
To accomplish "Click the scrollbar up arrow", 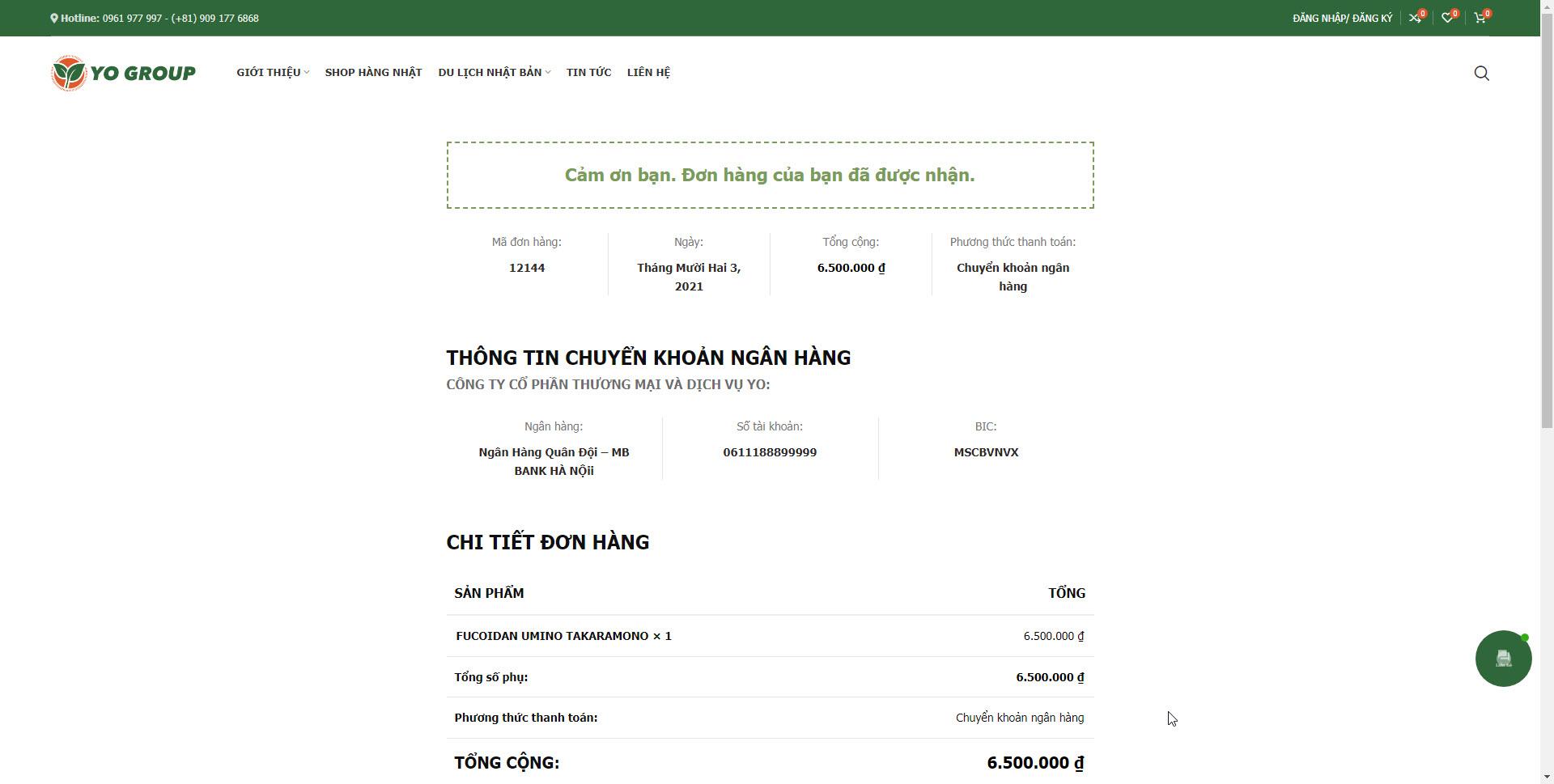I will click(x=1547, y=6).
